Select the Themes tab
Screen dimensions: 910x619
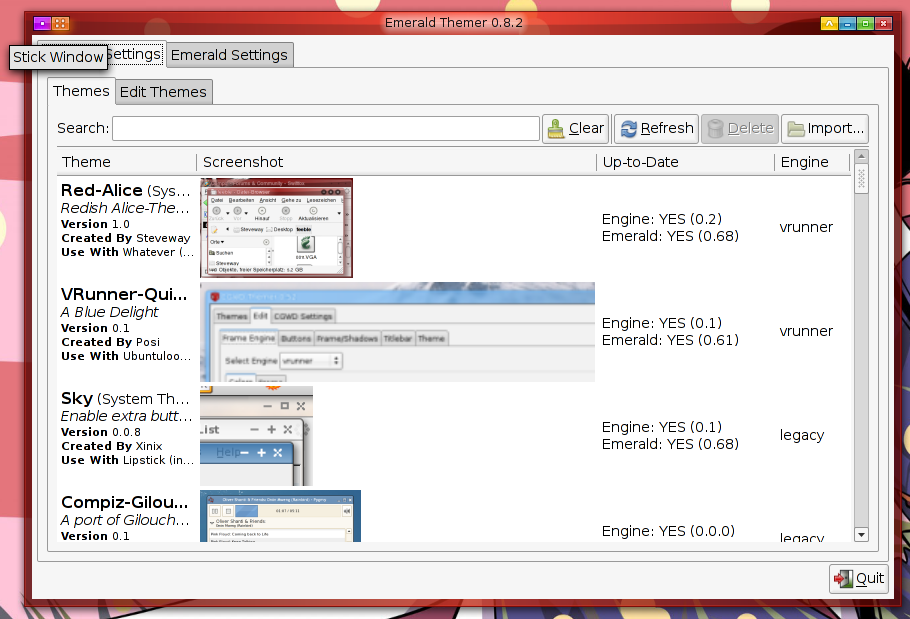click(81, 91)
